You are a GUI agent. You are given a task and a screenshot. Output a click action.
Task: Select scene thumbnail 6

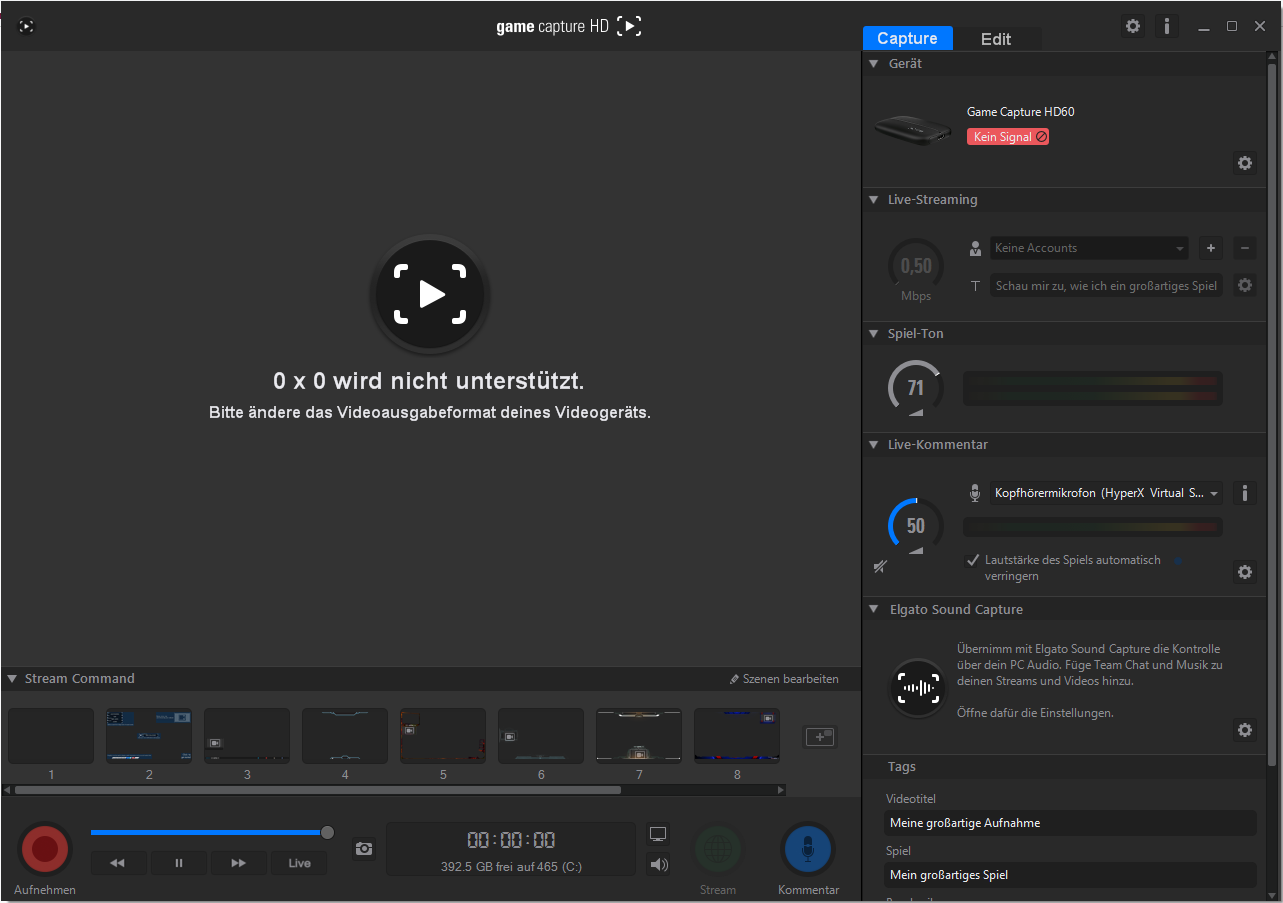pyautogui.click(x=541, y=736)
